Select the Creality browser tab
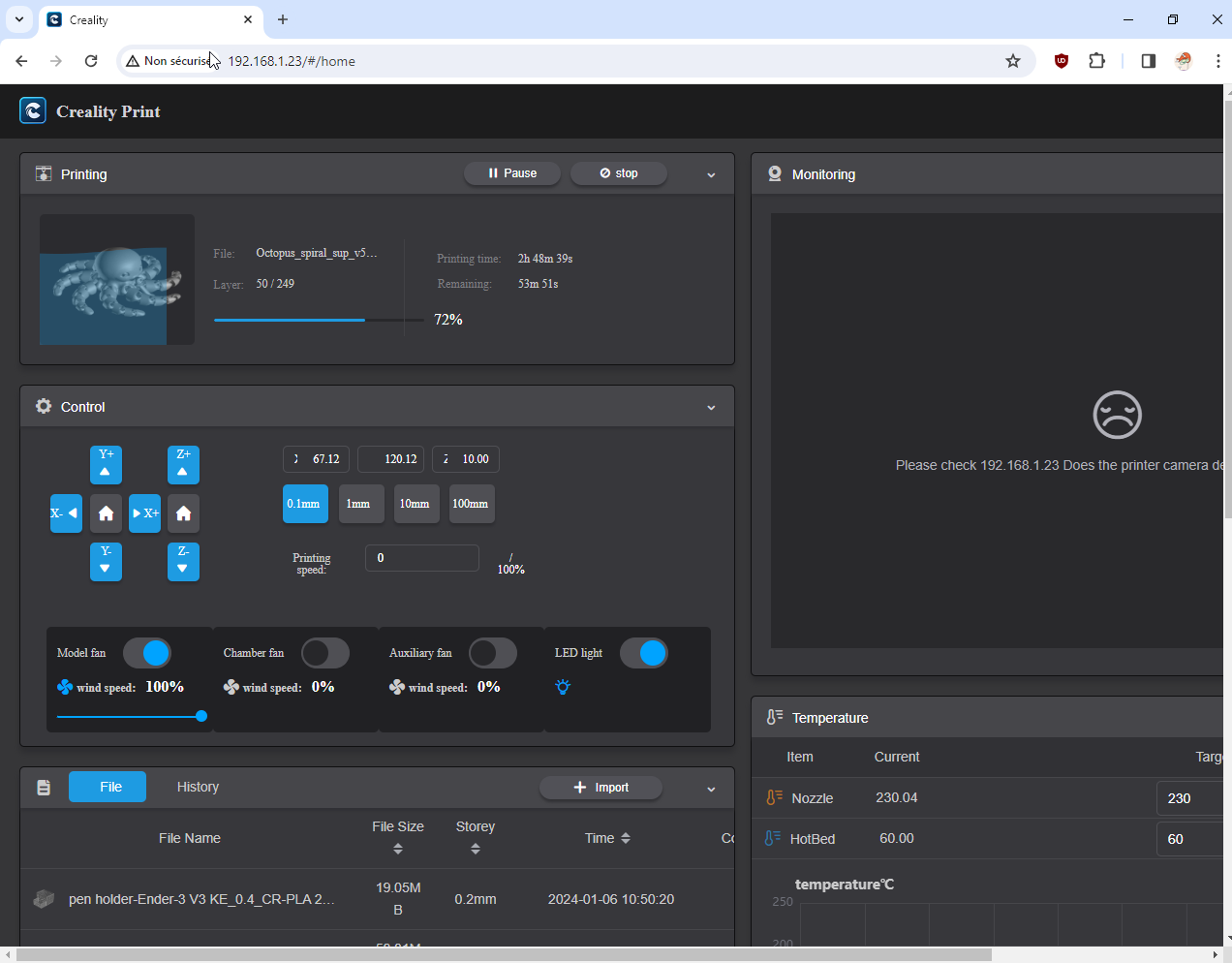The image size is (1232, 963). point(150,19)
